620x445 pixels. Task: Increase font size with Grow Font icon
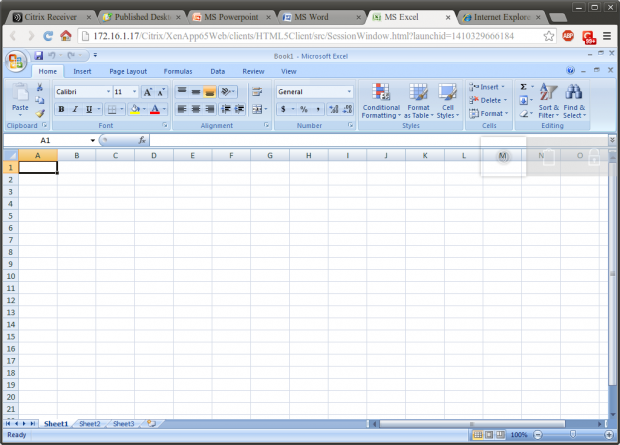click(147, 92)
